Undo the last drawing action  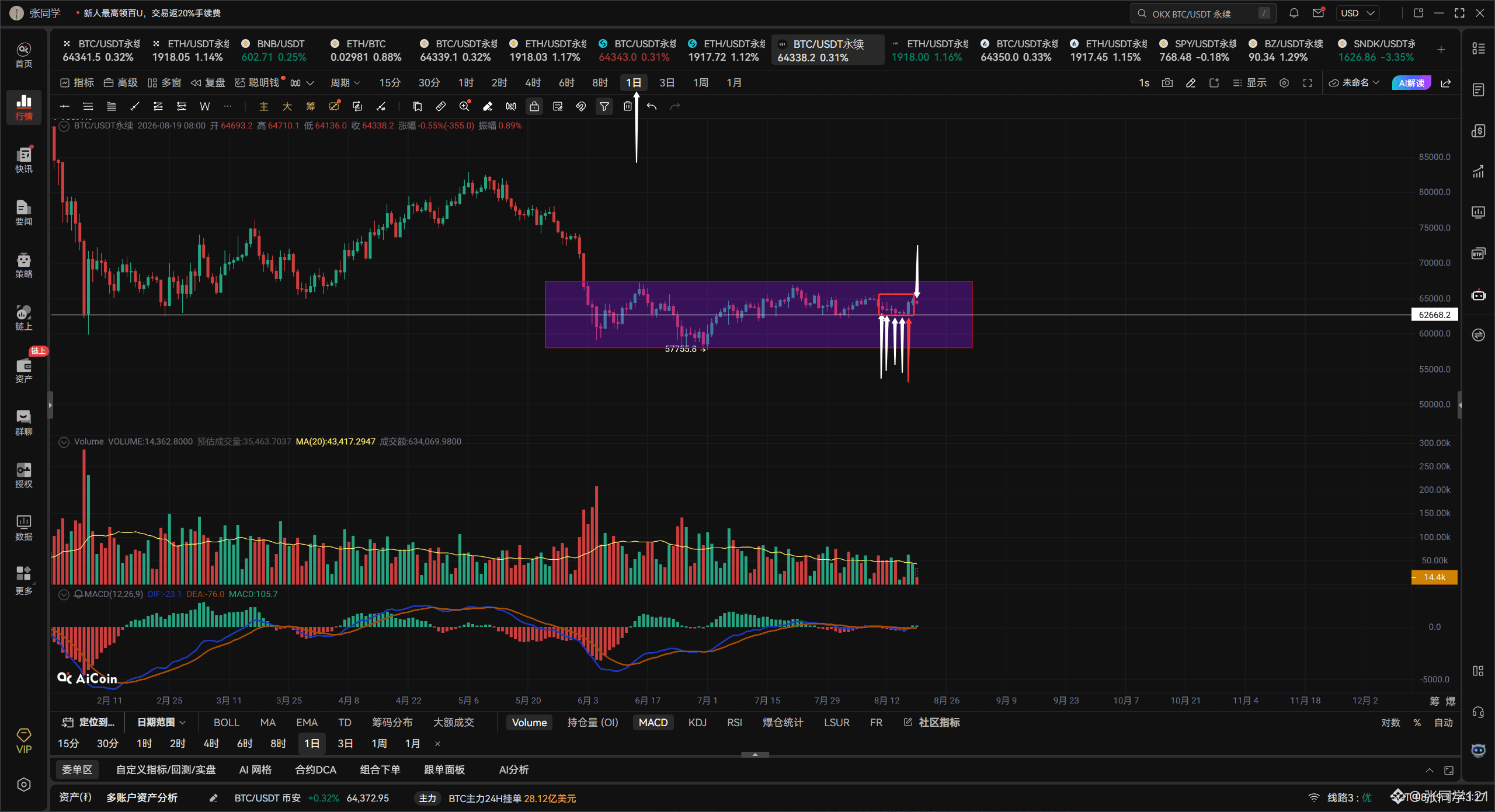pos(652,106)
